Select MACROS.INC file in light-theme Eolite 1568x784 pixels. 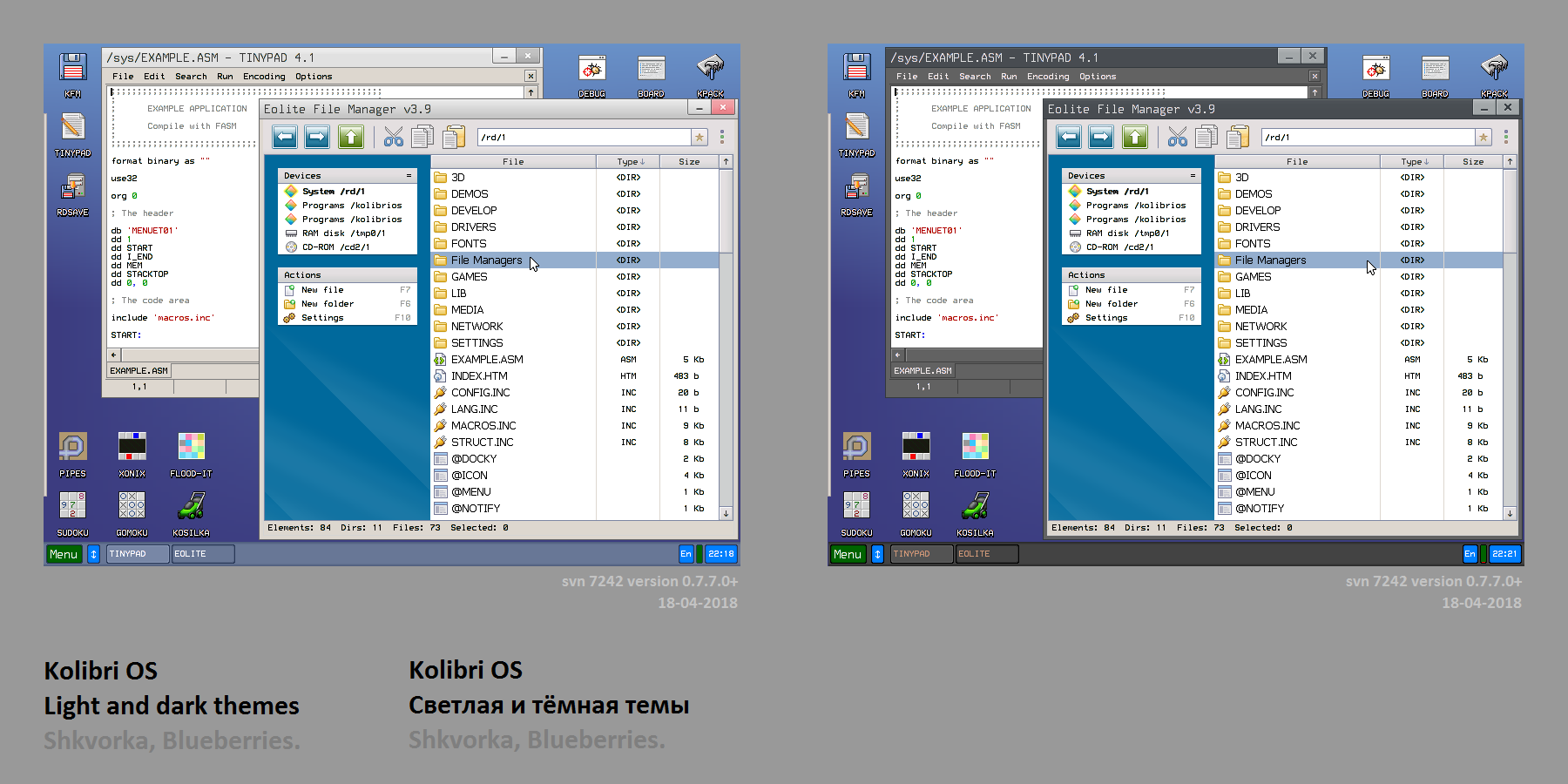pos(575,426)
